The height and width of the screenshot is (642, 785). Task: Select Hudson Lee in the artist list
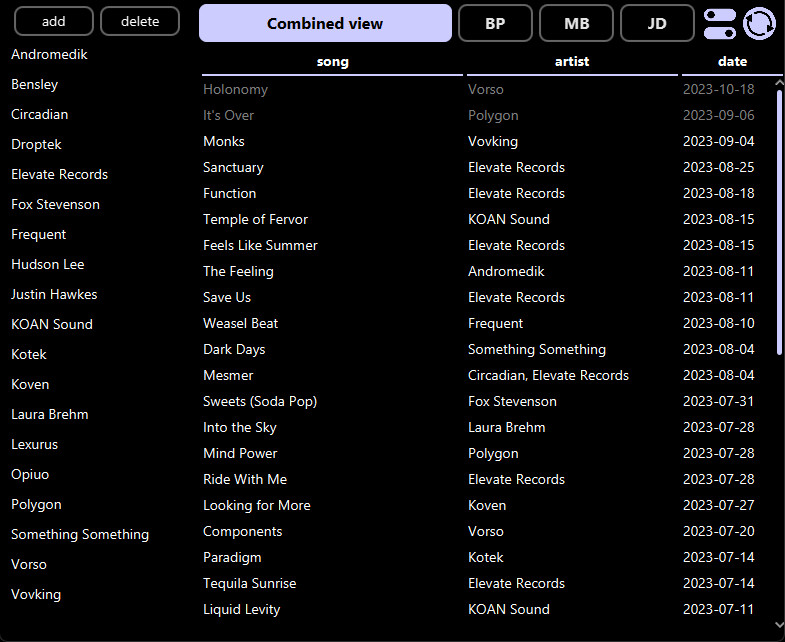pyautogui.click(x=48, y=264)
